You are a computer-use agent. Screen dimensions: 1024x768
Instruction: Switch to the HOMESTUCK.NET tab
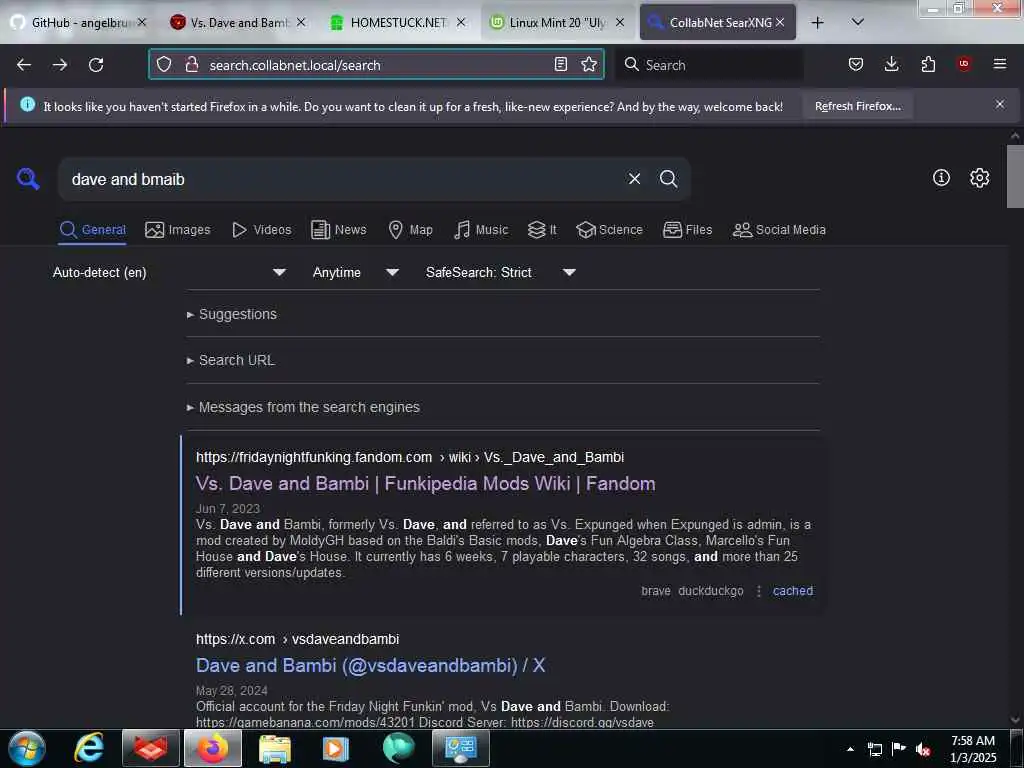[x=396, y=22]
